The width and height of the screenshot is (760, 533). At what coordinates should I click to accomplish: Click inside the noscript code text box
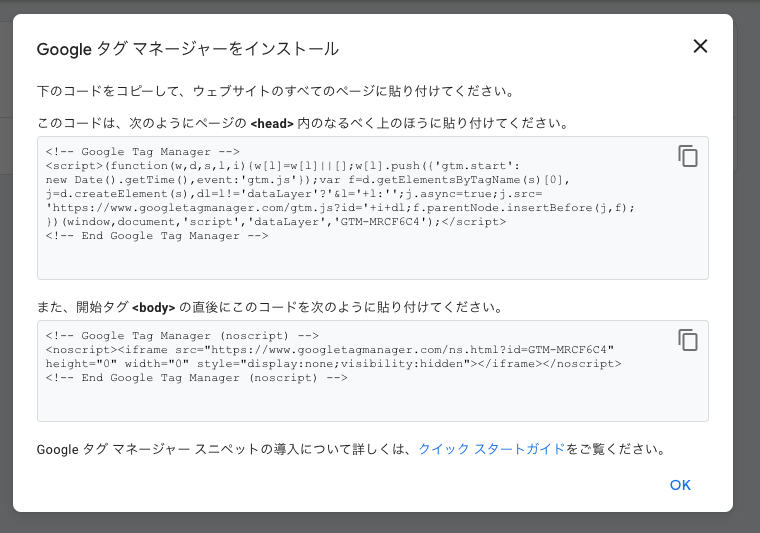coord(373,371)
